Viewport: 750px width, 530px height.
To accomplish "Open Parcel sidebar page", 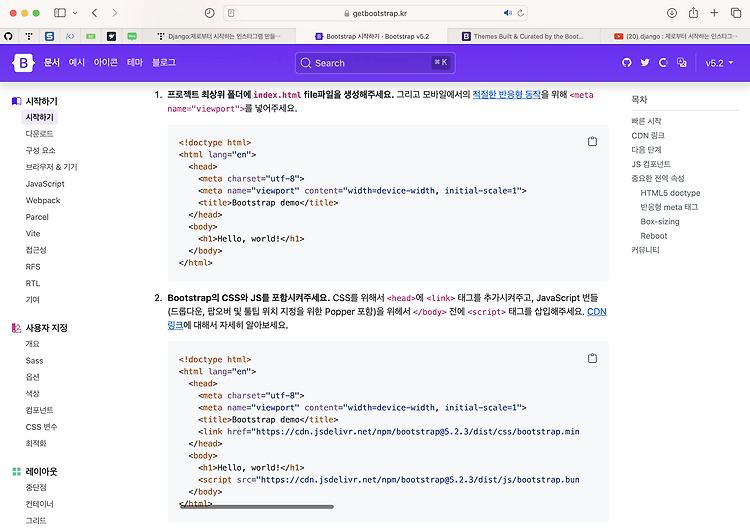I will pyautogui.click(x=37, y=217).
